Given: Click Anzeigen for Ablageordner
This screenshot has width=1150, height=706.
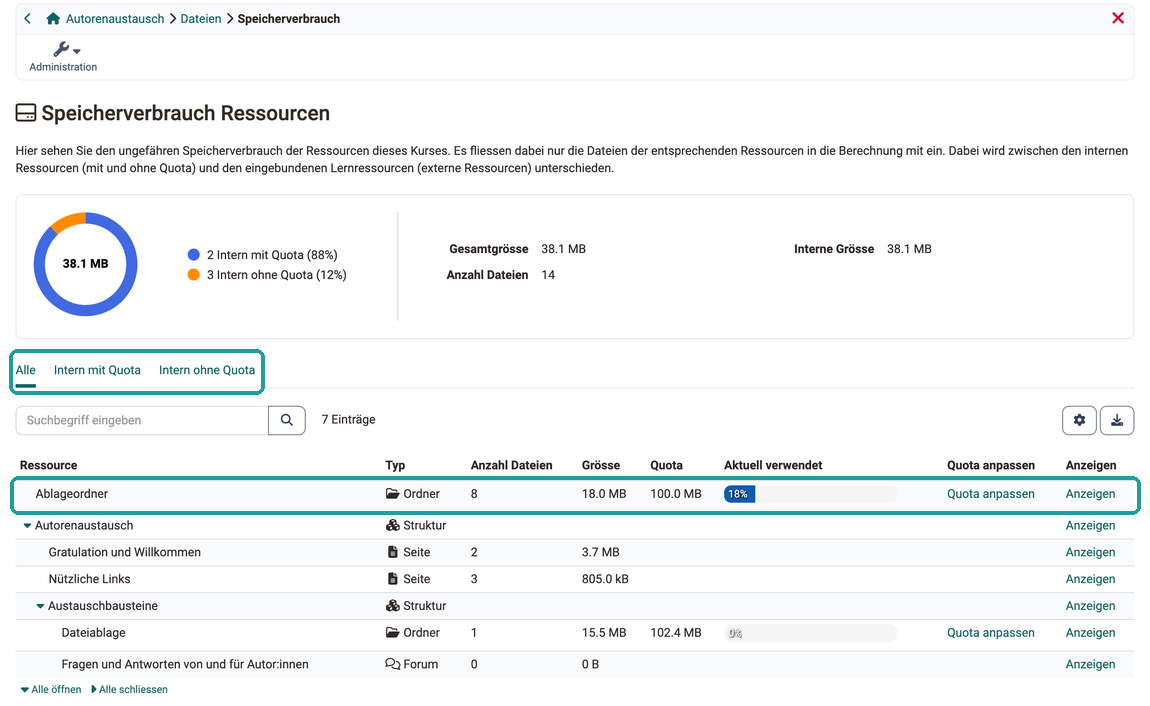Looking at the screenshot, I should (1090, 493).
